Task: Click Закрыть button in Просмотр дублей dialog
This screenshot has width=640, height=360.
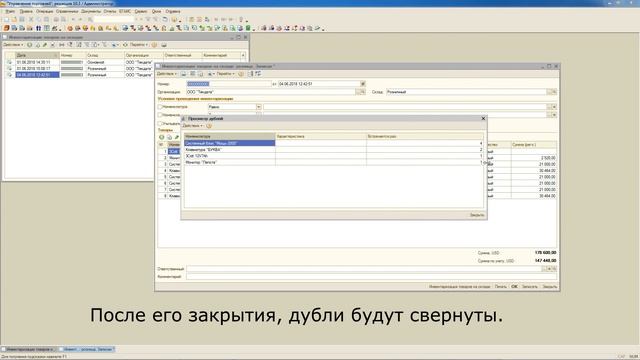Action: click(477, 215)
